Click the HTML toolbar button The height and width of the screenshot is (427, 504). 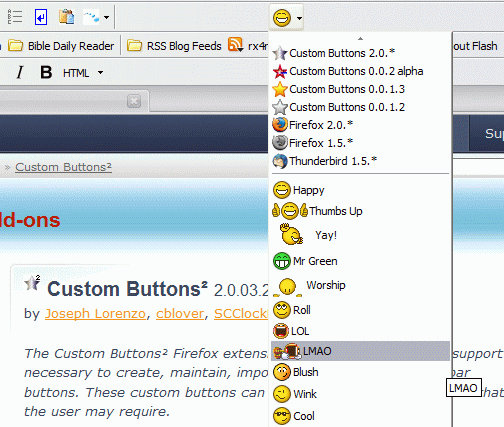pos(76,73)
